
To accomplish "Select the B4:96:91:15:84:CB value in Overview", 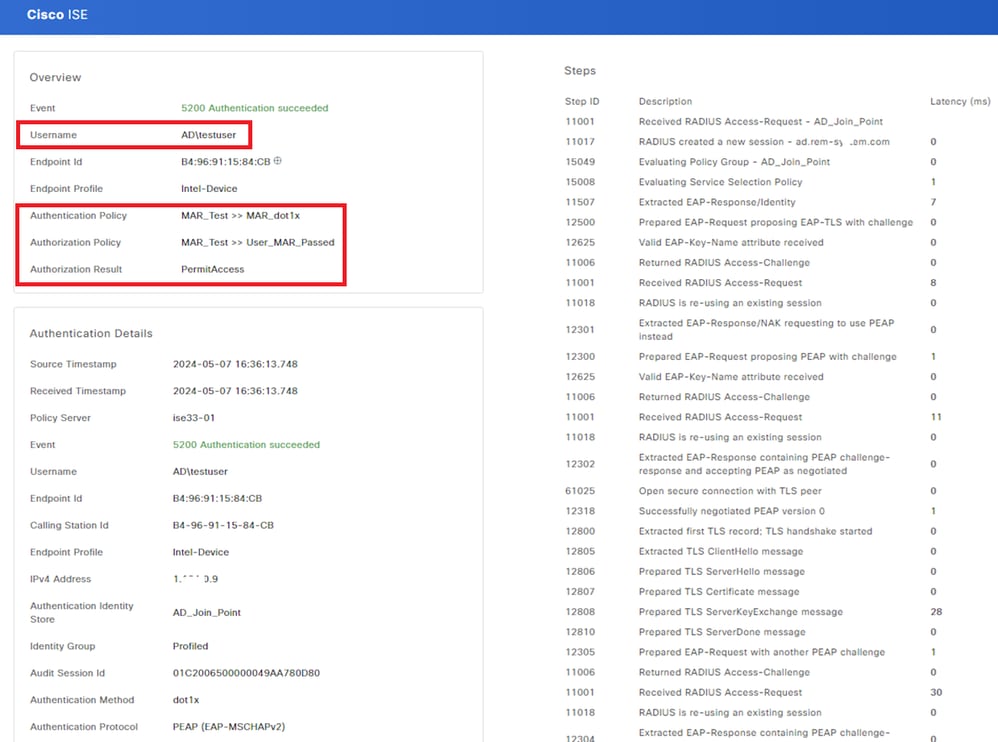I will pyautogui.click(x=226, y=162).
